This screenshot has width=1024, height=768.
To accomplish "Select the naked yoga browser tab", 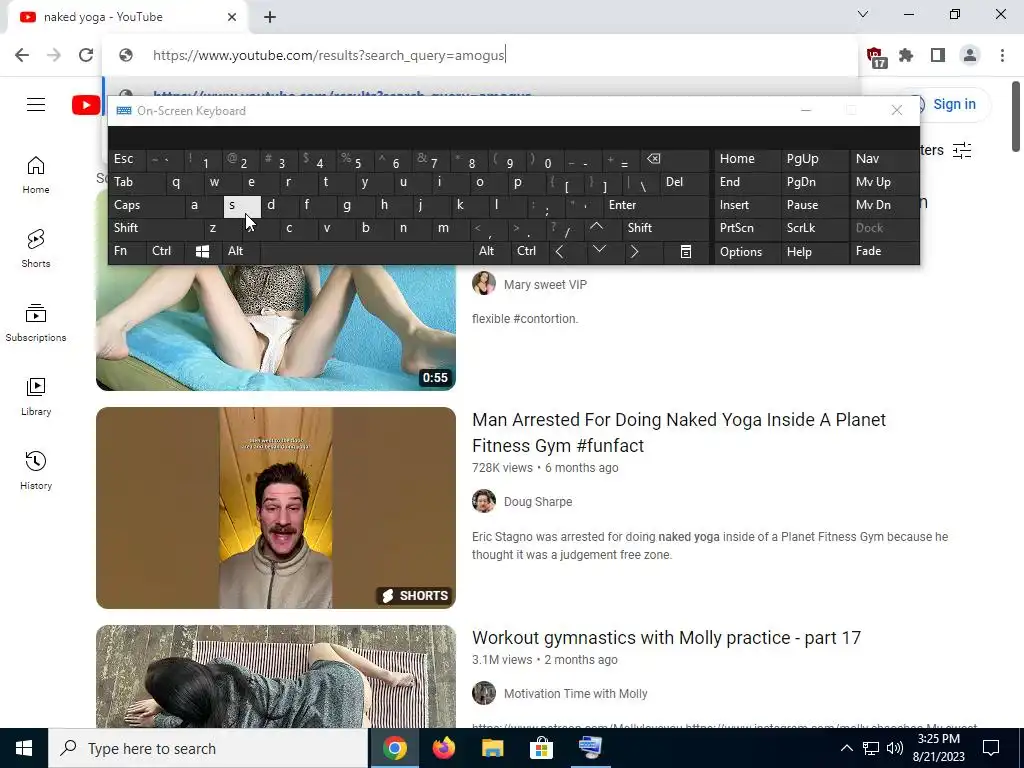I will (128, 17).
